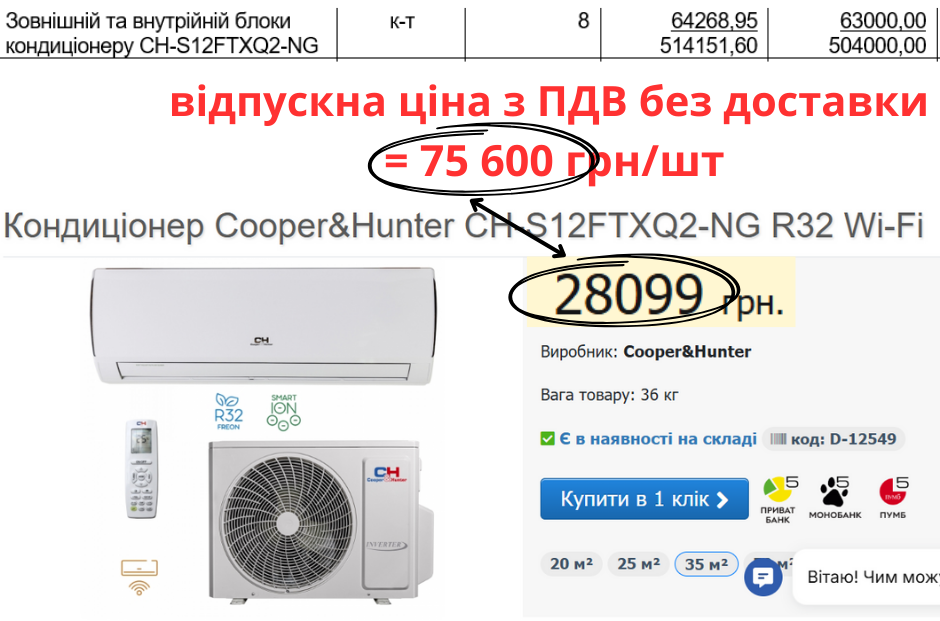Click the Wi-Fi control feature icon

139,576
